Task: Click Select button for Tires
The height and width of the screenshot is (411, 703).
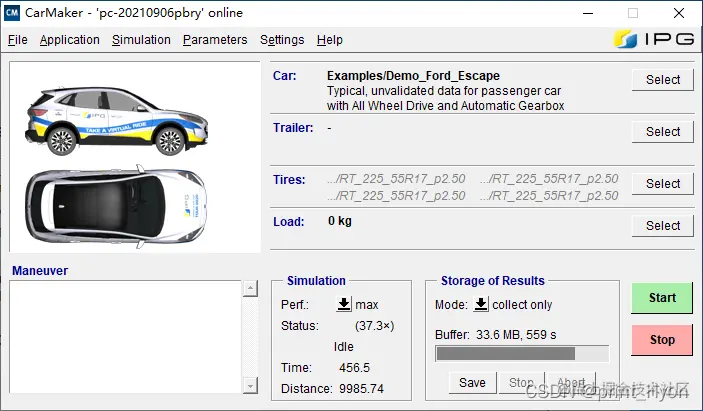Action: click(663, 184)
